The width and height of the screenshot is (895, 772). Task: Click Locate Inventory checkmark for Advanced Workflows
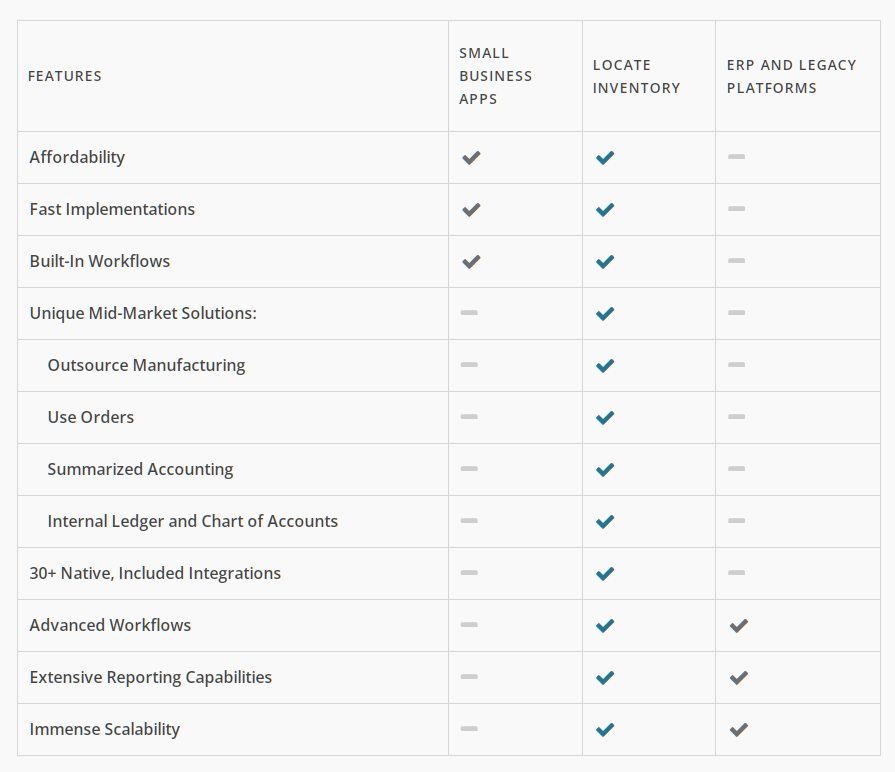[605, 625]
